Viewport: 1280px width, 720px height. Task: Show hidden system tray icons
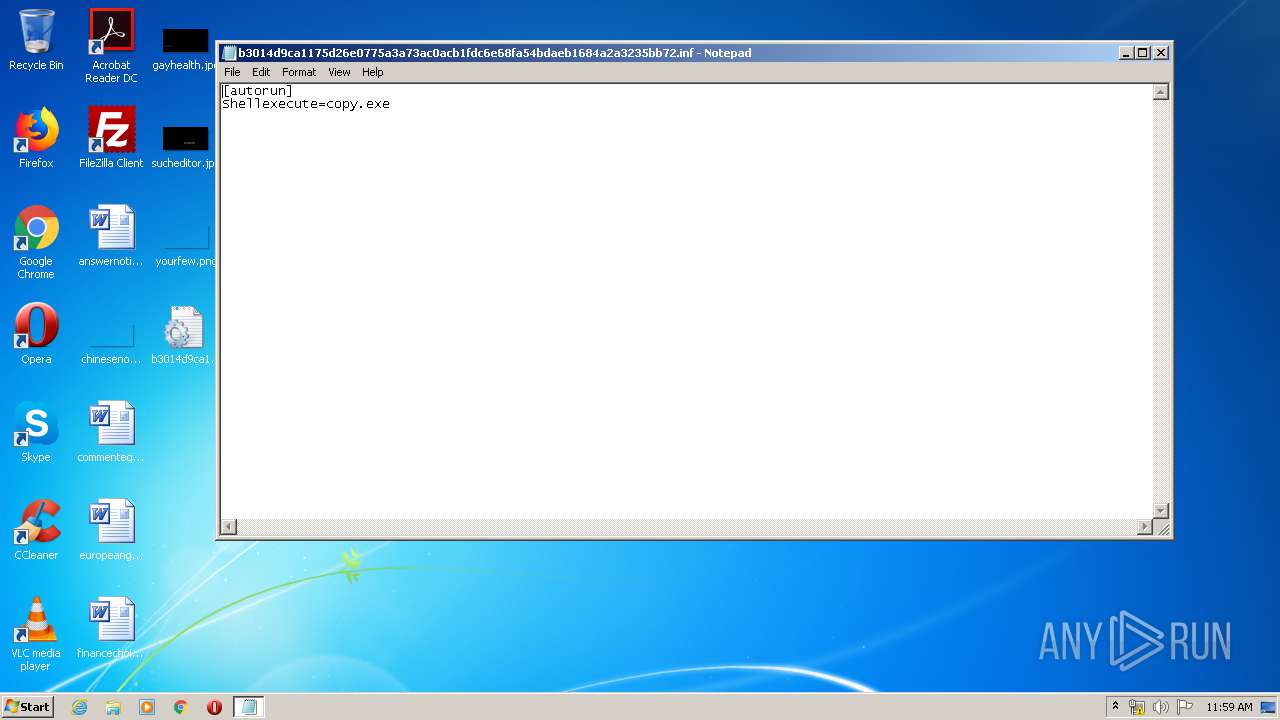(1116, 707)
